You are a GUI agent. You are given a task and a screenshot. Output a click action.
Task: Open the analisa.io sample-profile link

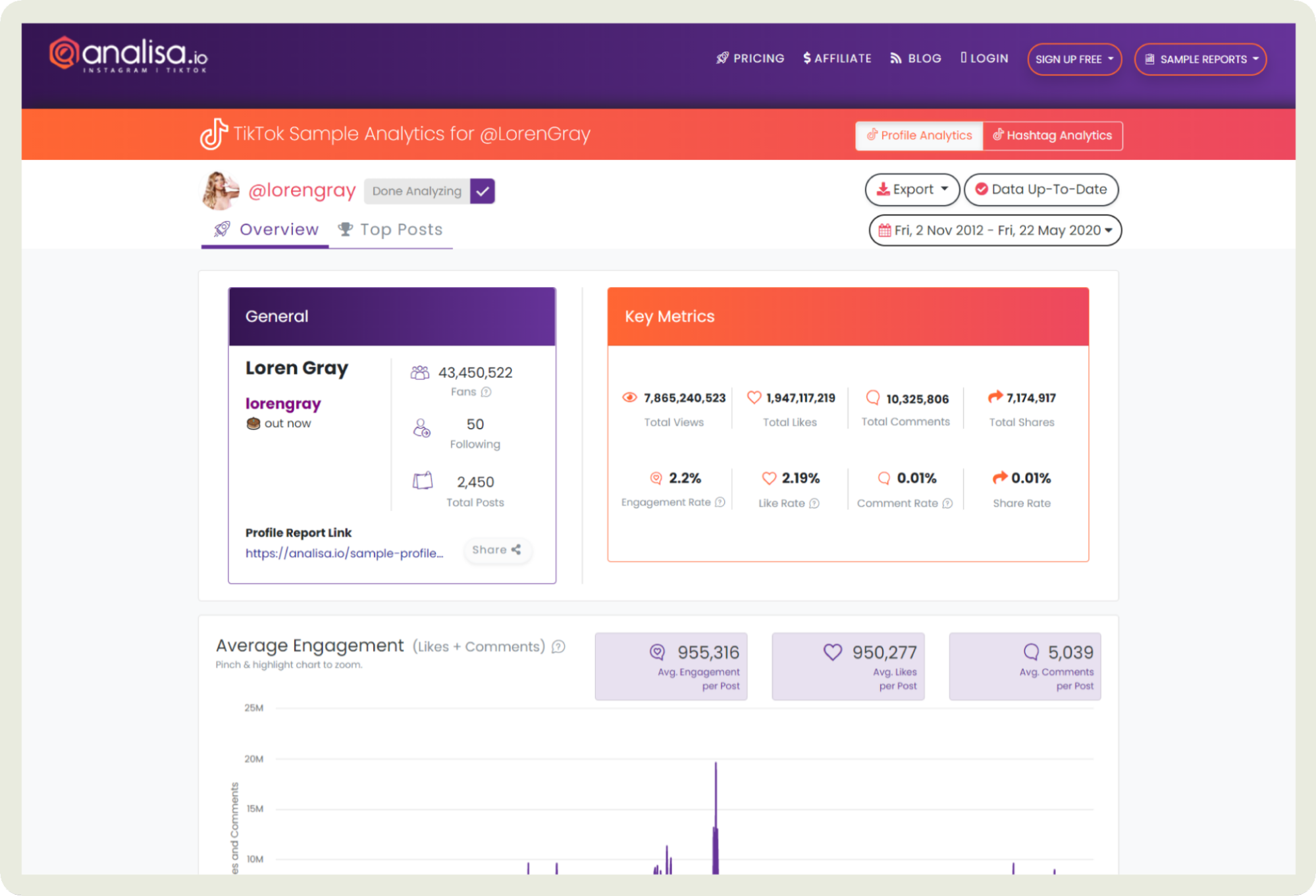[344, 554]
